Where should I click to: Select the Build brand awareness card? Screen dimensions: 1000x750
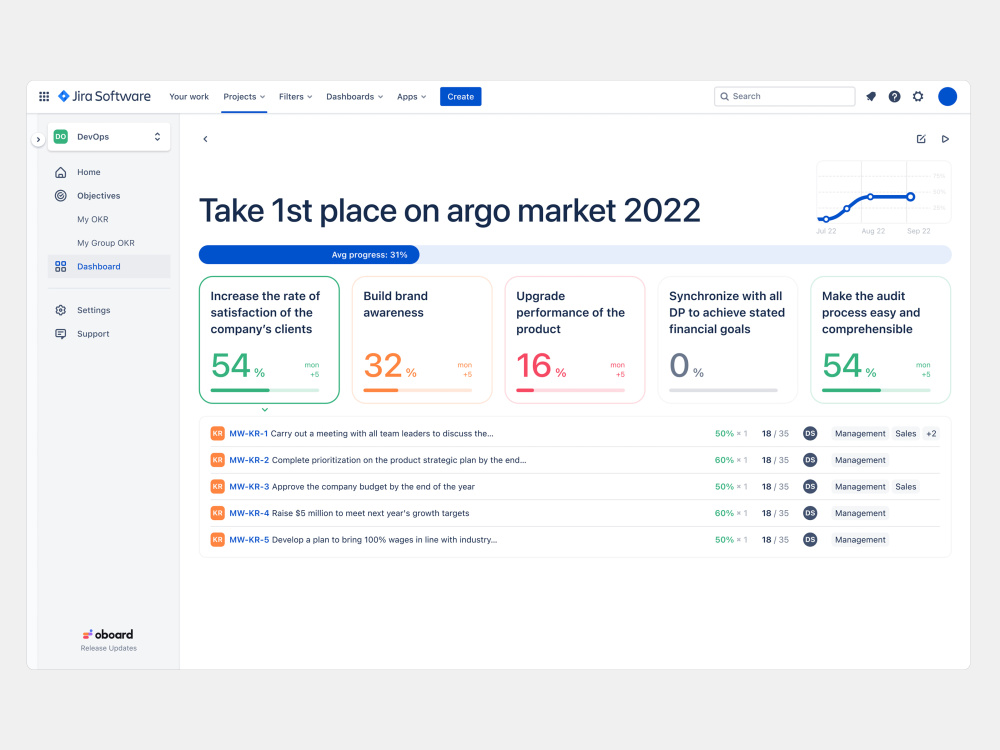422,340
